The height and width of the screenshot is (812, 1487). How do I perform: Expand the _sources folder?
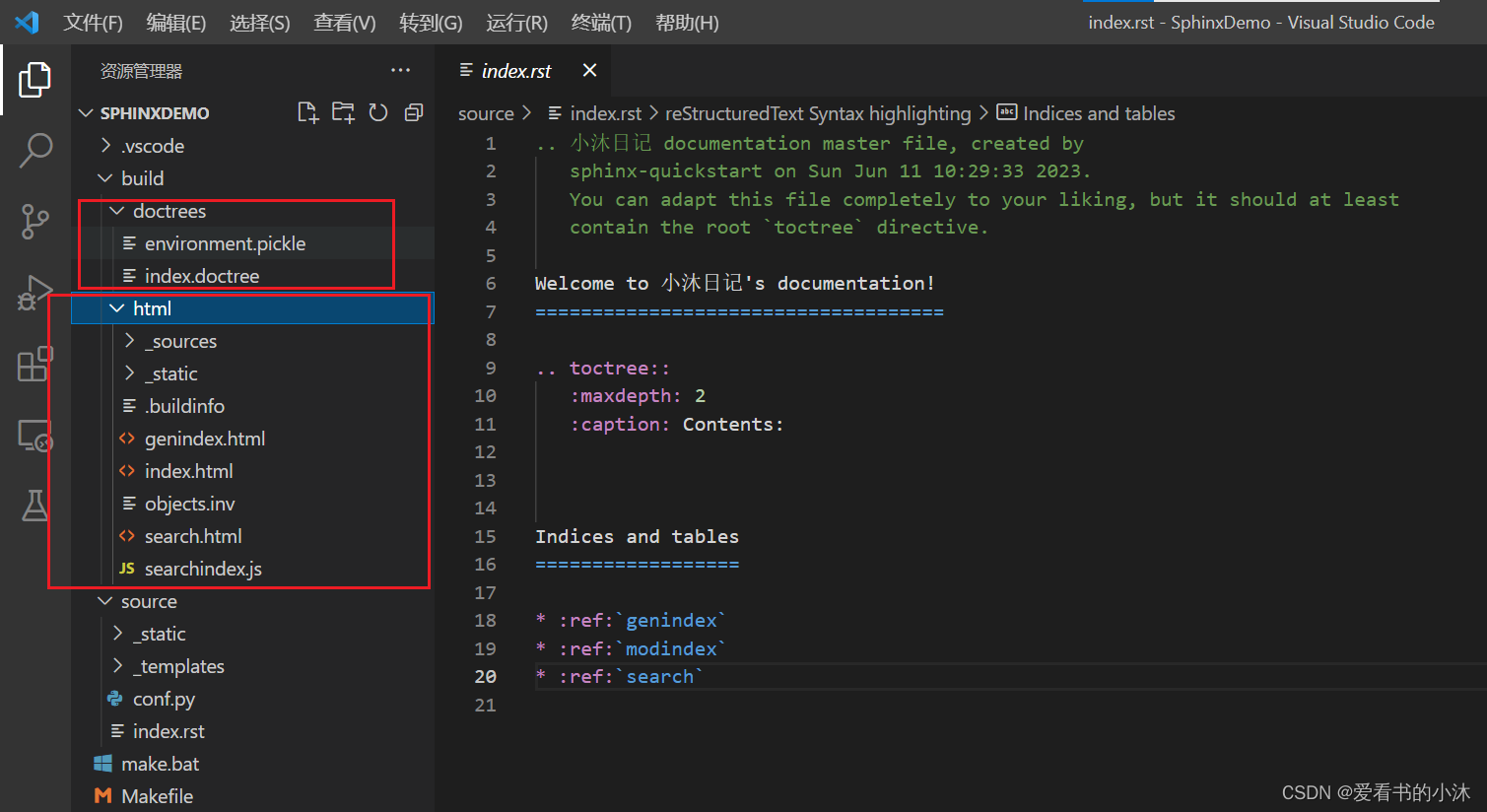[129, 341]
